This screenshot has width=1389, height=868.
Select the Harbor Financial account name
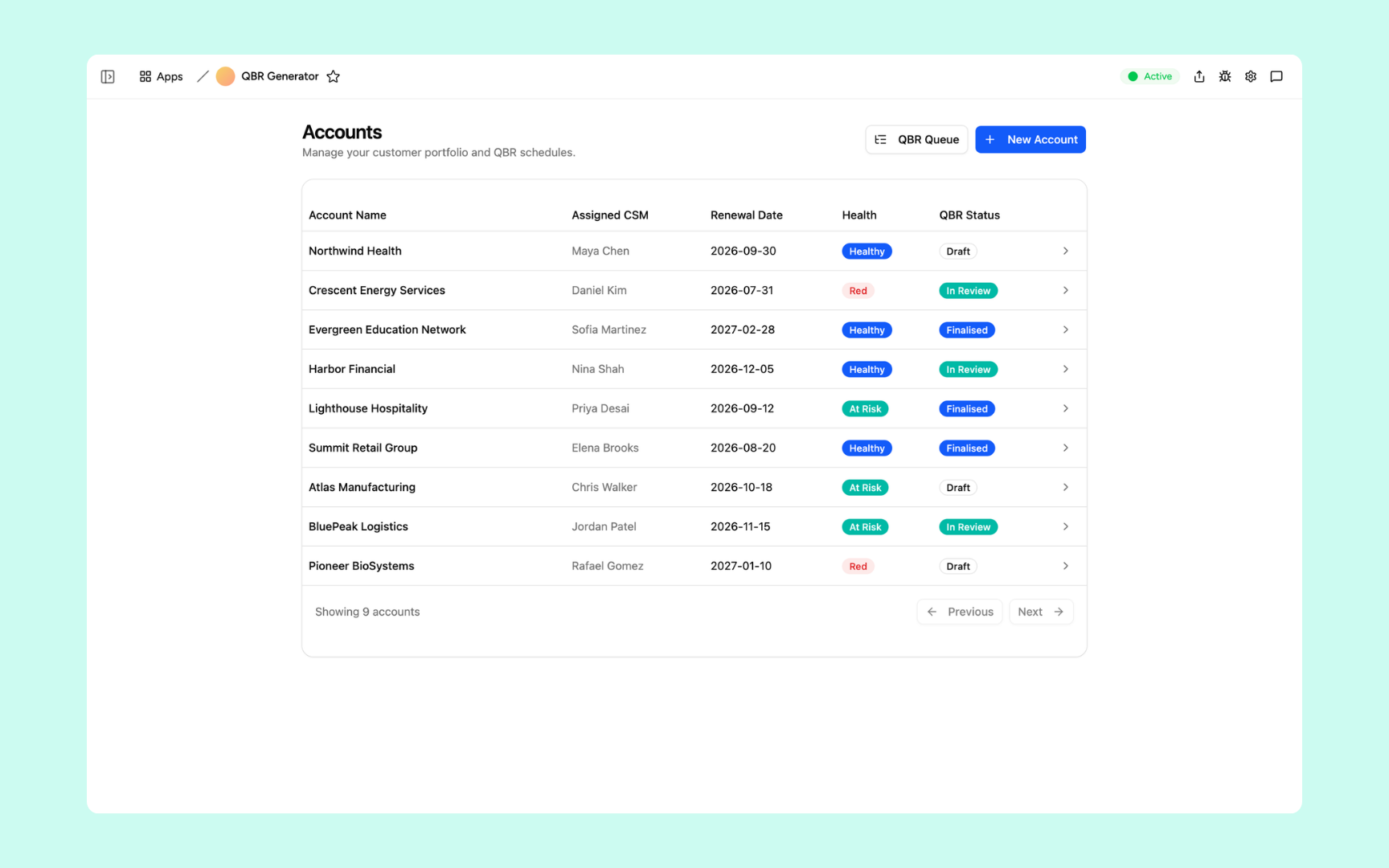point(352,369)
